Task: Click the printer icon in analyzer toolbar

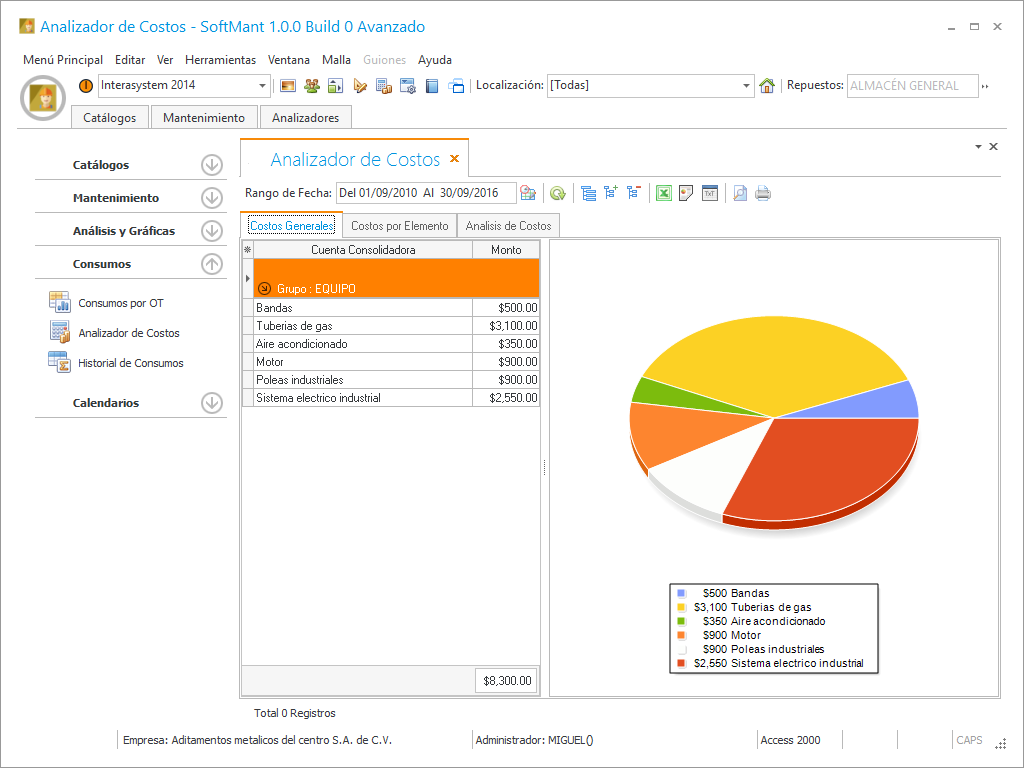Action: coord(763,193)
